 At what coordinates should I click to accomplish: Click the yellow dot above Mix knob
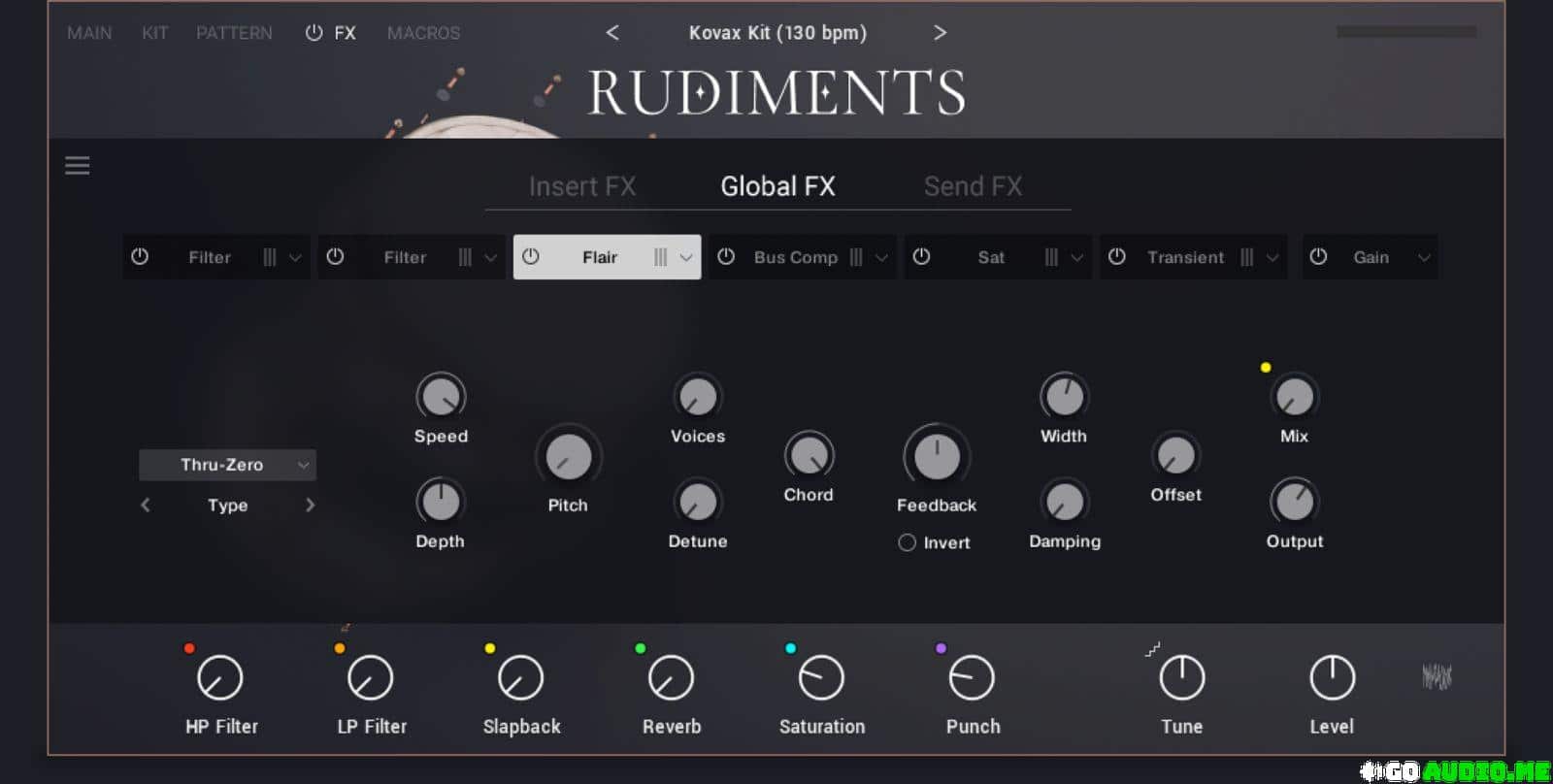1266,368
